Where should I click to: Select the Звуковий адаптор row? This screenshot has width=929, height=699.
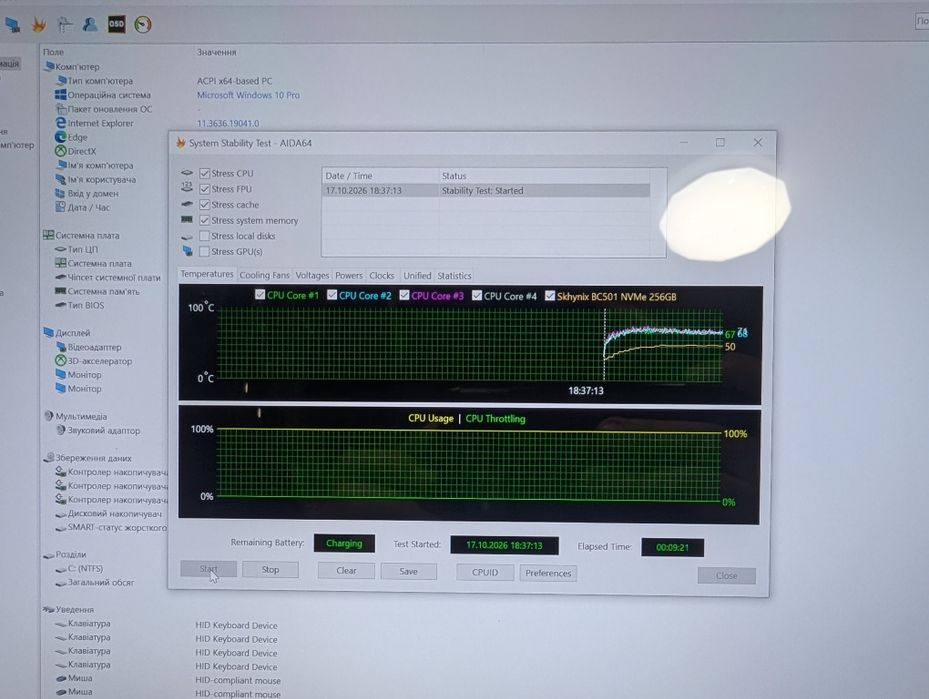pyautogui.click(x=98, y=431)
